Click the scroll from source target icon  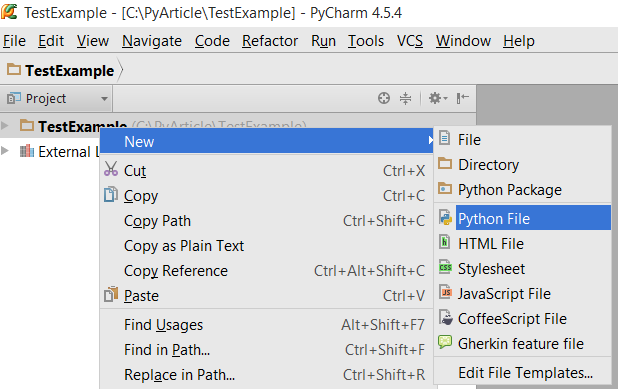point(383,98)
